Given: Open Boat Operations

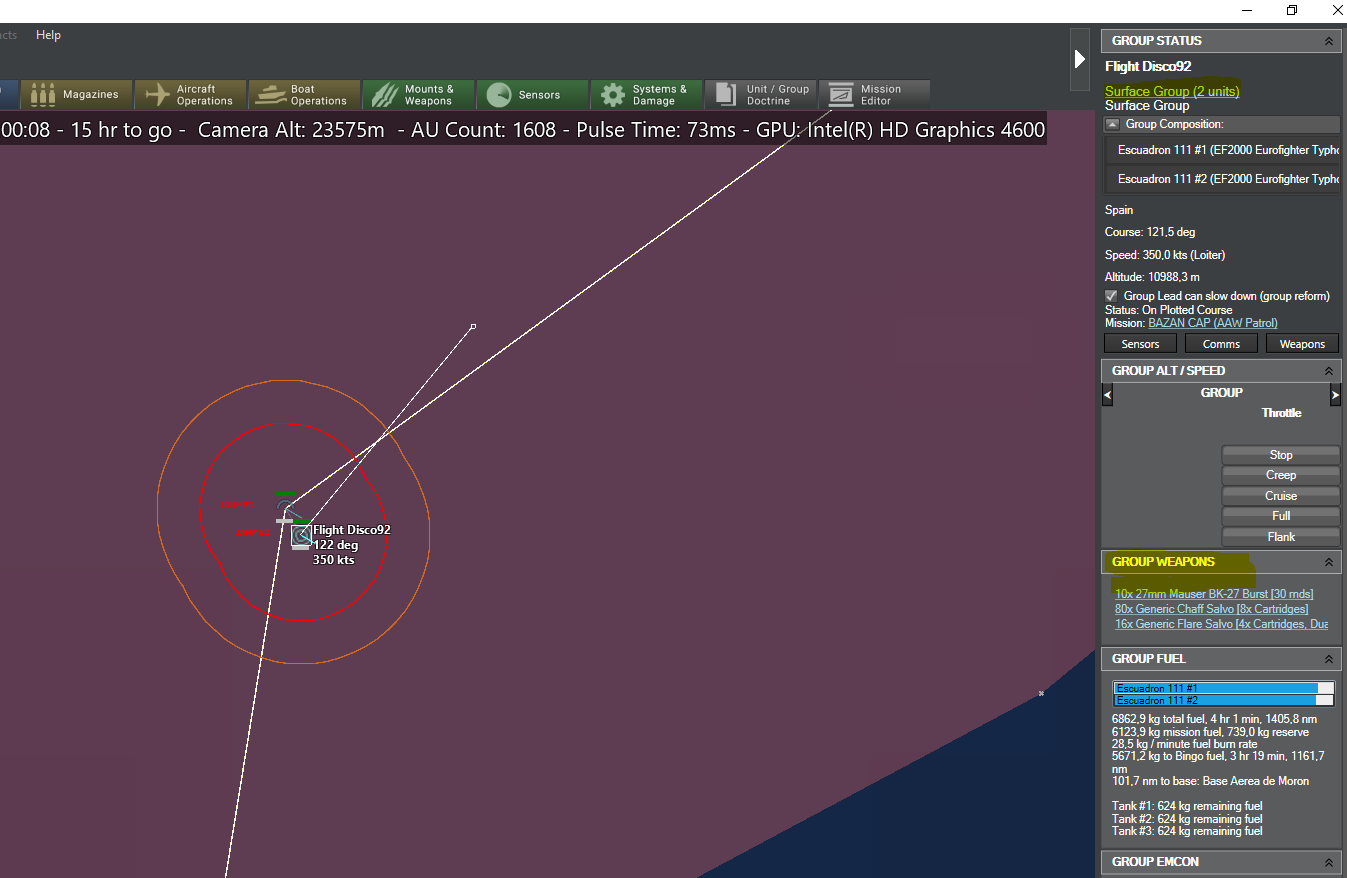Looking at the screenshot, I should pyautogui.click(x=304, y=95).
